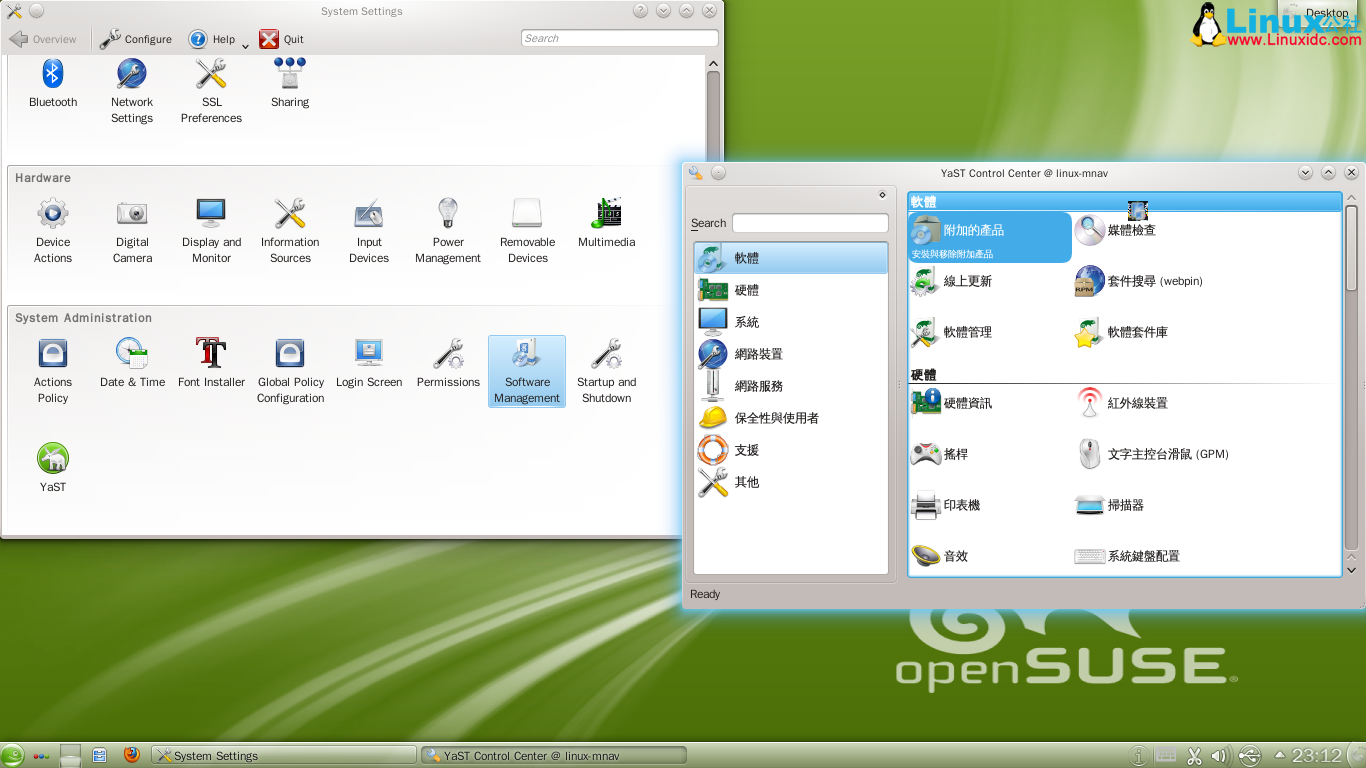Open the Permissions module
The image size is (1366, 768).
pyautogui.click(x=448, y=364)
